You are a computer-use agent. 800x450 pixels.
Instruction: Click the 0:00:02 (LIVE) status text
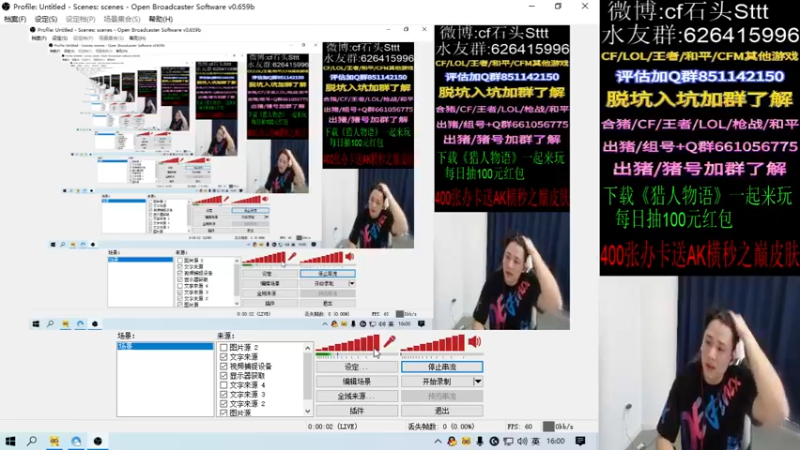(333, 426)
